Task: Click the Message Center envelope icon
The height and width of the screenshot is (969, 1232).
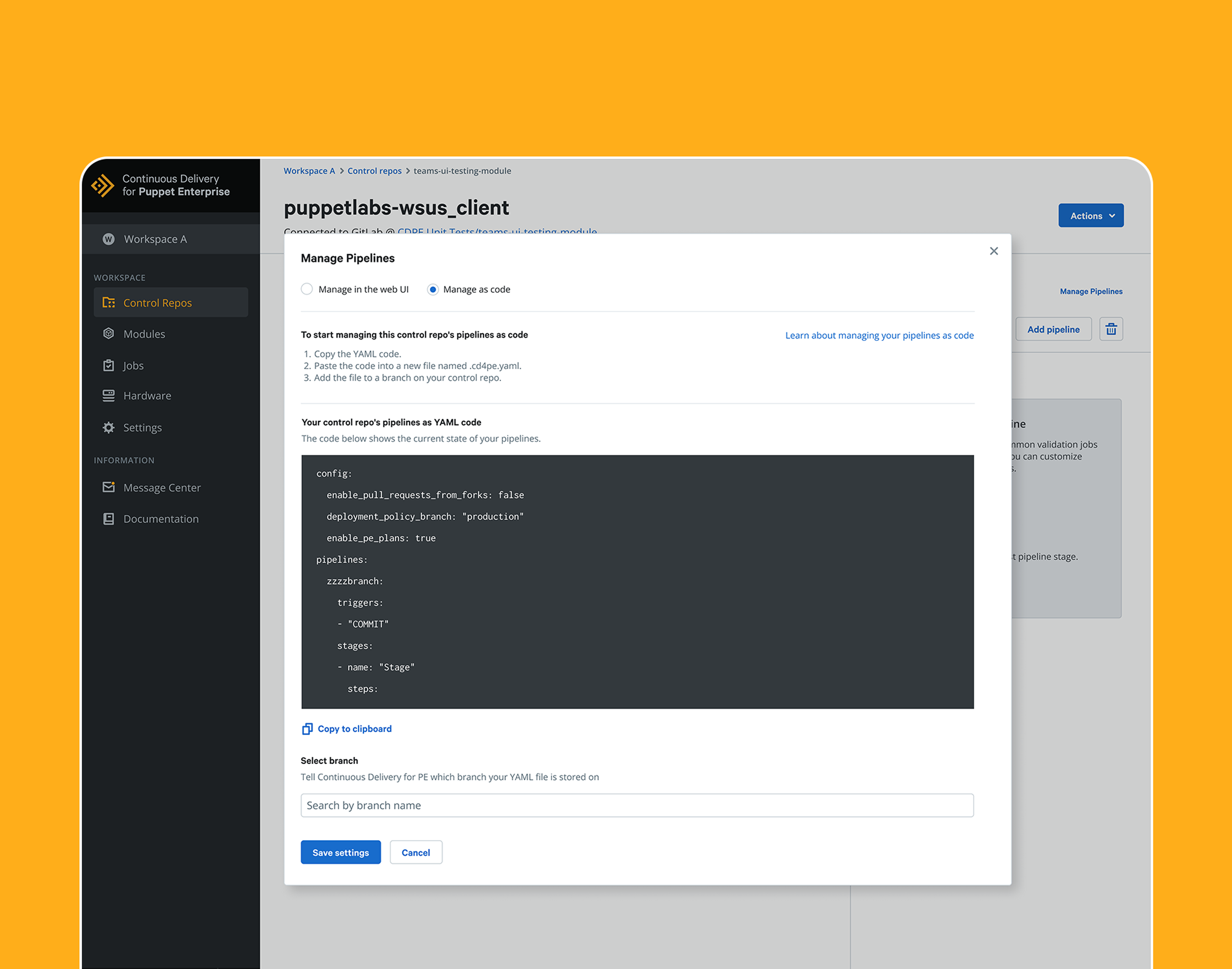Action: pyautogui.click(x=108, y=487)
